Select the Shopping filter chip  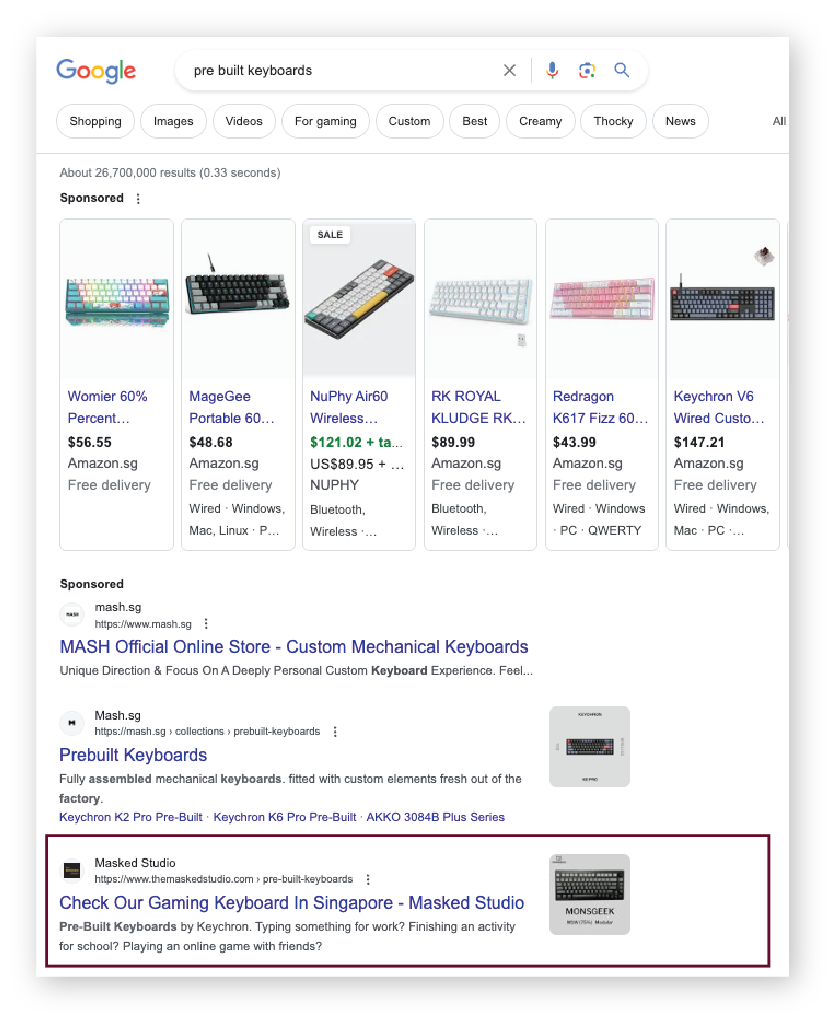(95, 121)
